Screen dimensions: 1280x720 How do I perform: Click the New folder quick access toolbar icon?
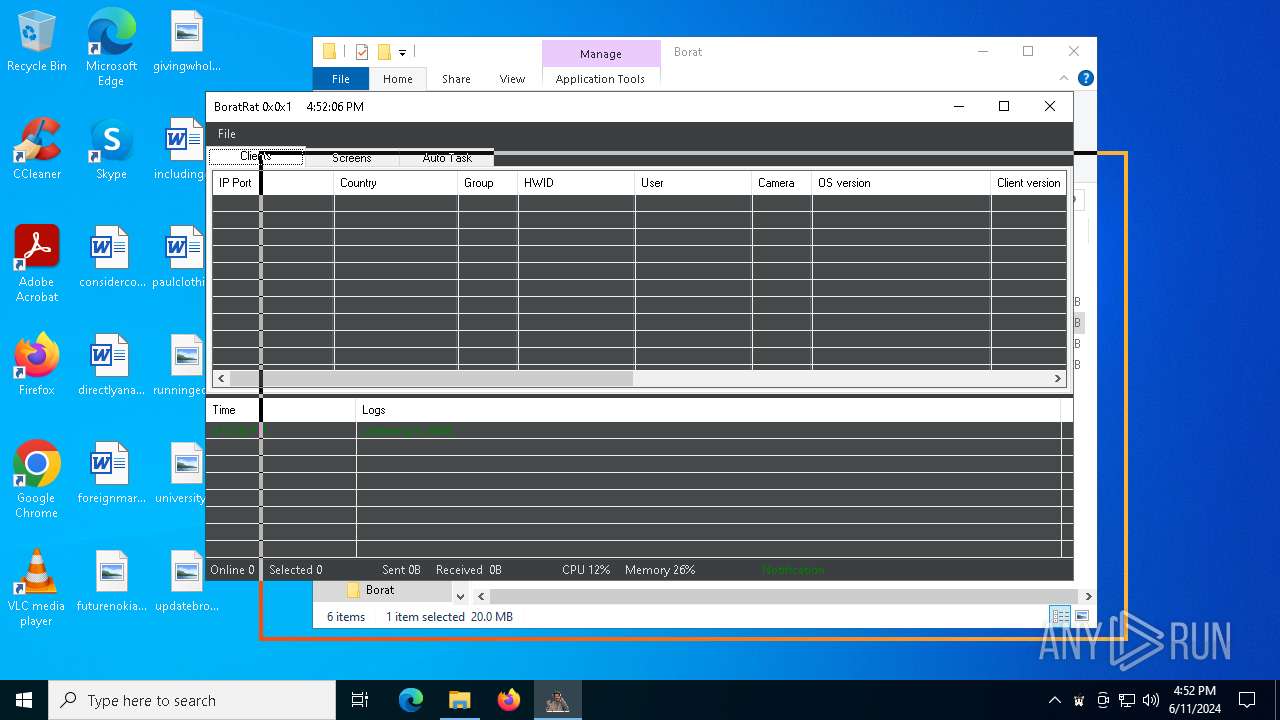coord(384,52)
